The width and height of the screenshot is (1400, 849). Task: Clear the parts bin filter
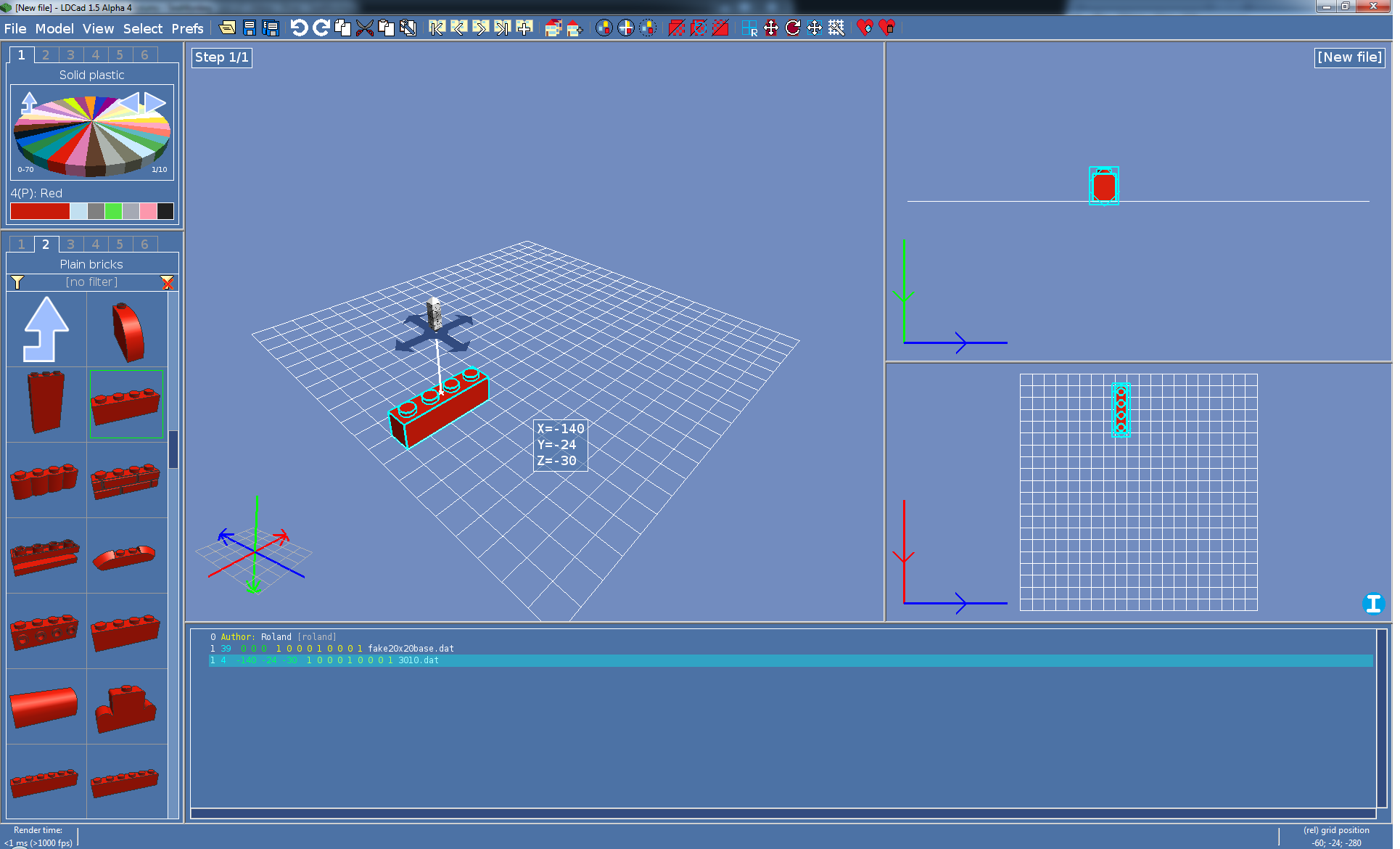click(x=168, y=282)
